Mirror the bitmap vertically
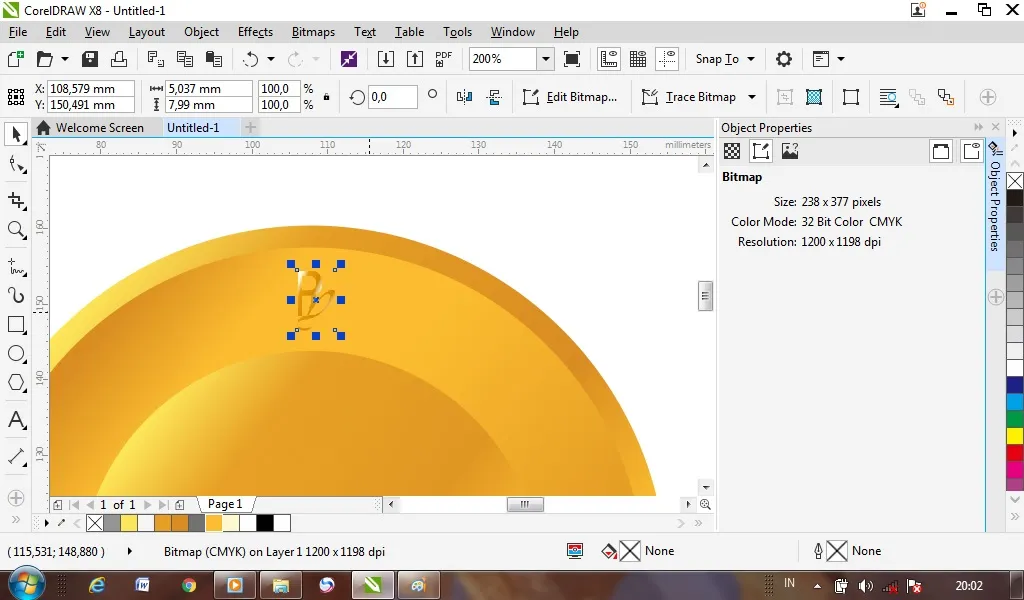This screenshot has width=1024, height=600. pyautogui.click(x=494, y=97)
